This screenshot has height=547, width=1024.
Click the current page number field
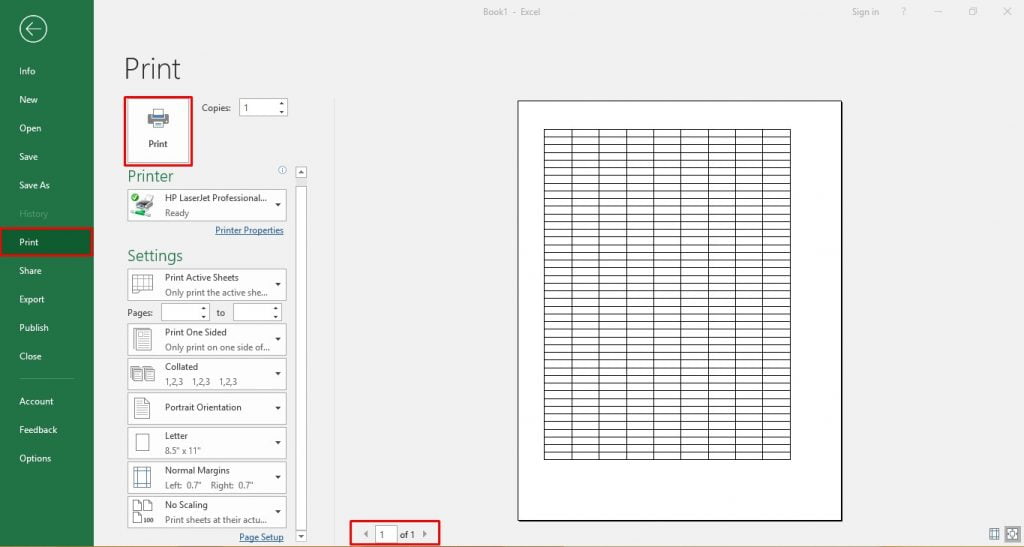tap(386, 534)
